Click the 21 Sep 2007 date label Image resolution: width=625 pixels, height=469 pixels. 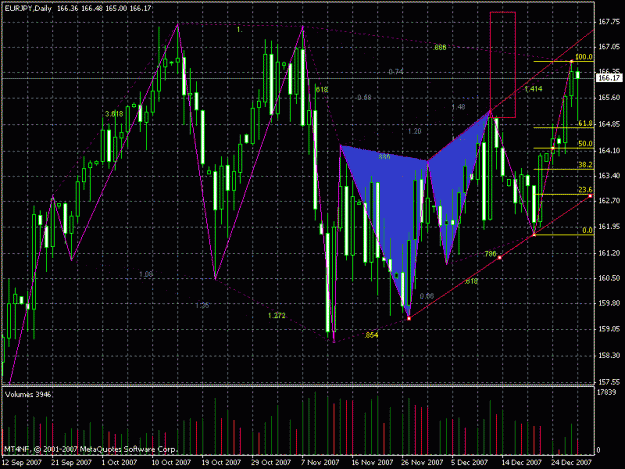(71, 462)
